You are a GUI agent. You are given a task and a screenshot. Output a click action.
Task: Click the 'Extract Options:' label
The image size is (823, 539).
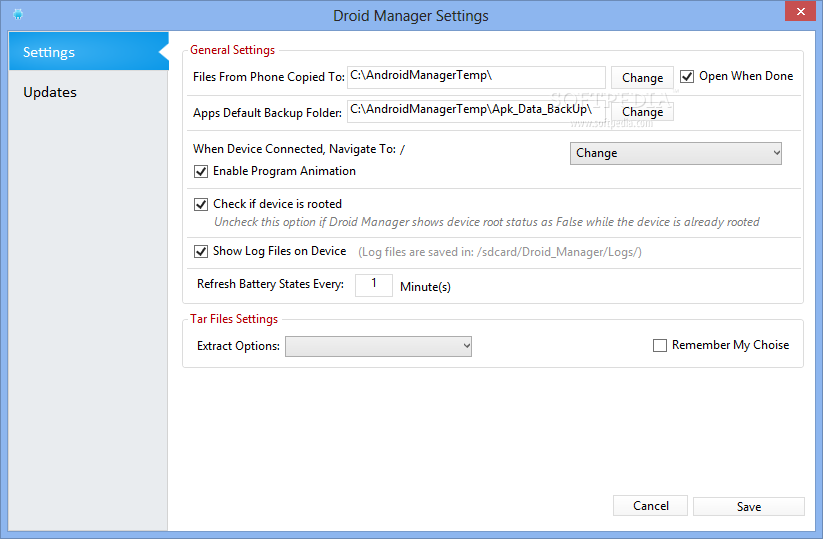pos(238,346)
